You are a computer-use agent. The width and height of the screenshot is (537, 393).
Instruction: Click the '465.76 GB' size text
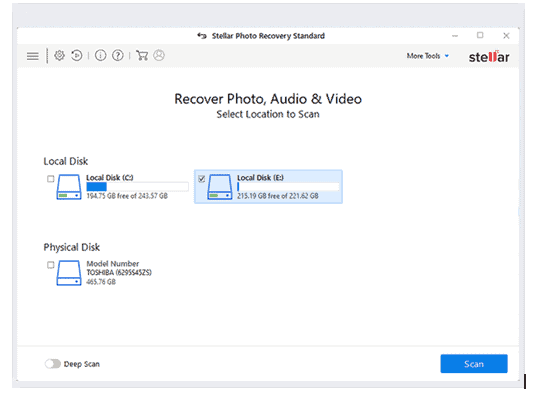[x=101, y=282]
